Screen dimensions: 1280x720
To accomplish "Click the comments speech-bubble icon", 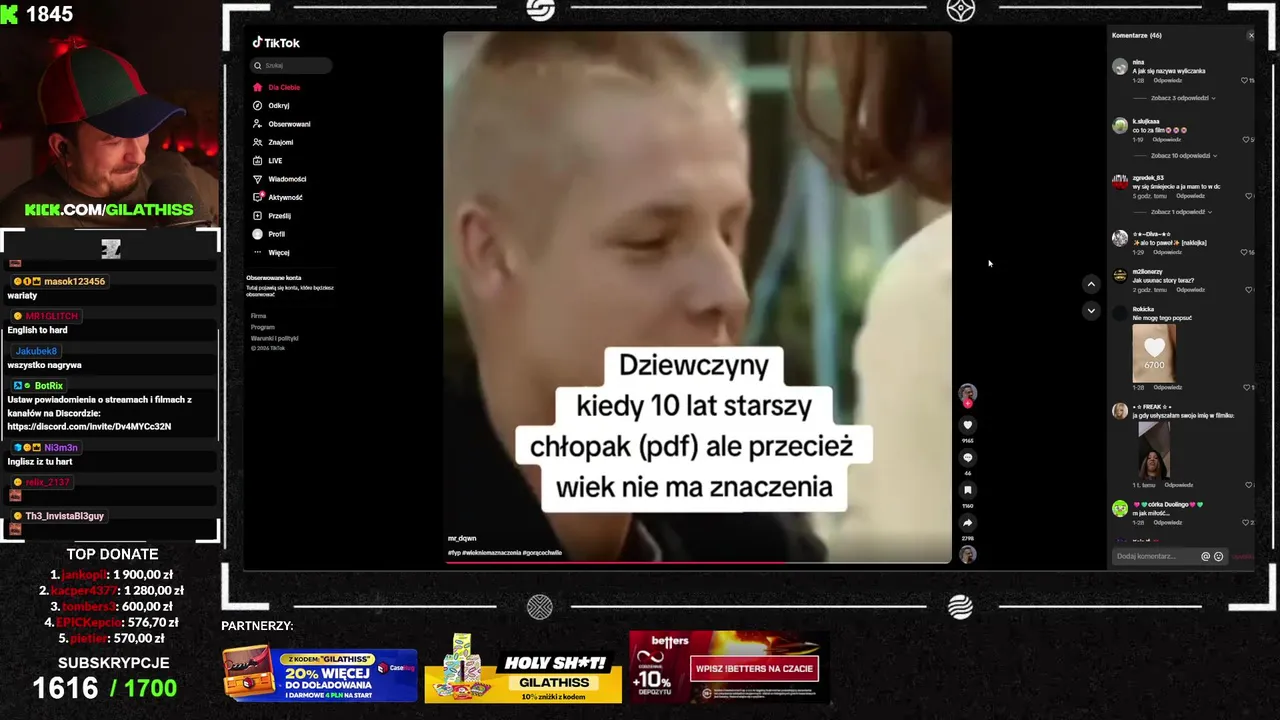I will [x=967, y=458].
